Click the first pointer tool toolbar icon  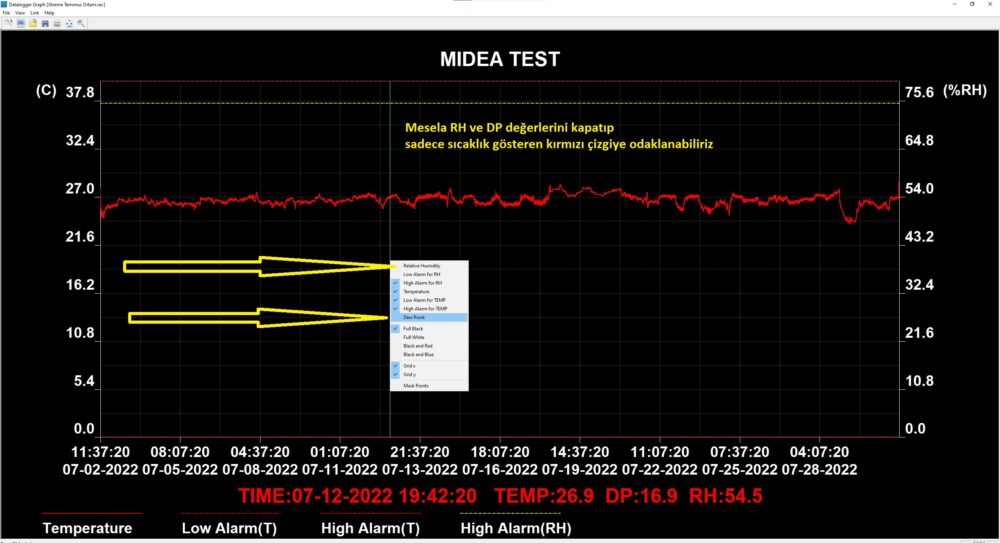[8, 23]
